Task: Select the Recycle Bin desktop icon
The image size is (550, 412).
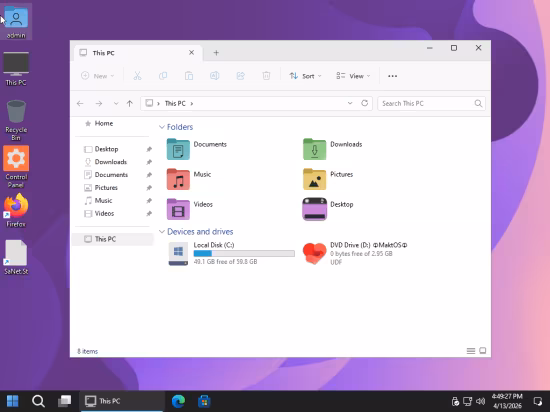Action: pos(16,120)
